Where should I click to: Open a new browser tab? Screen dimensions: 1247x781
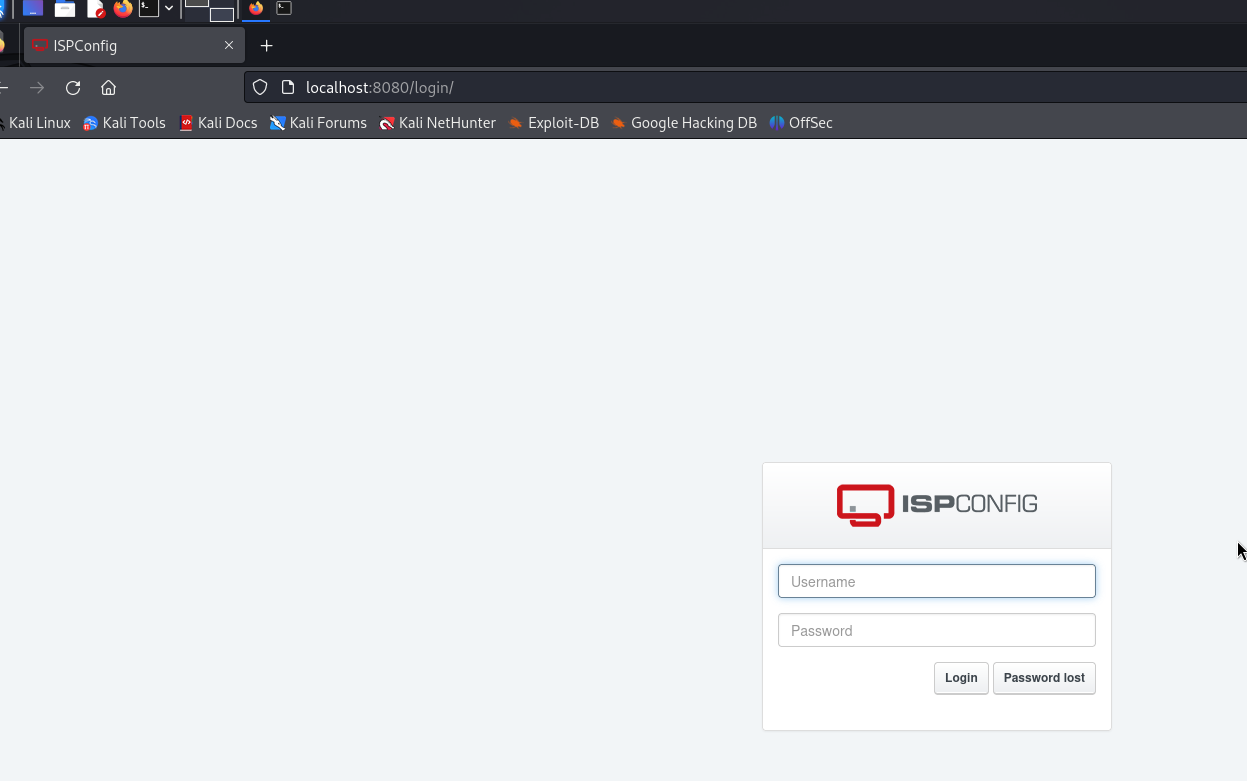(x=266, y=46)
